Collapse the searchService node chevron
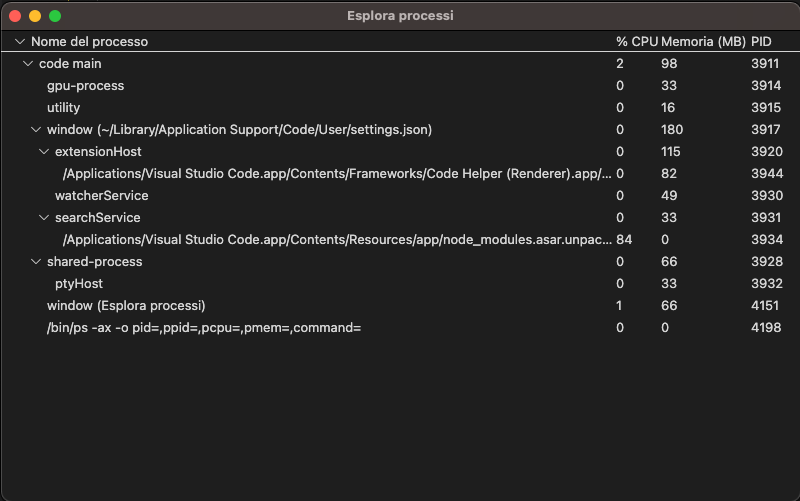Screen dimensions: 800x501 44,217
